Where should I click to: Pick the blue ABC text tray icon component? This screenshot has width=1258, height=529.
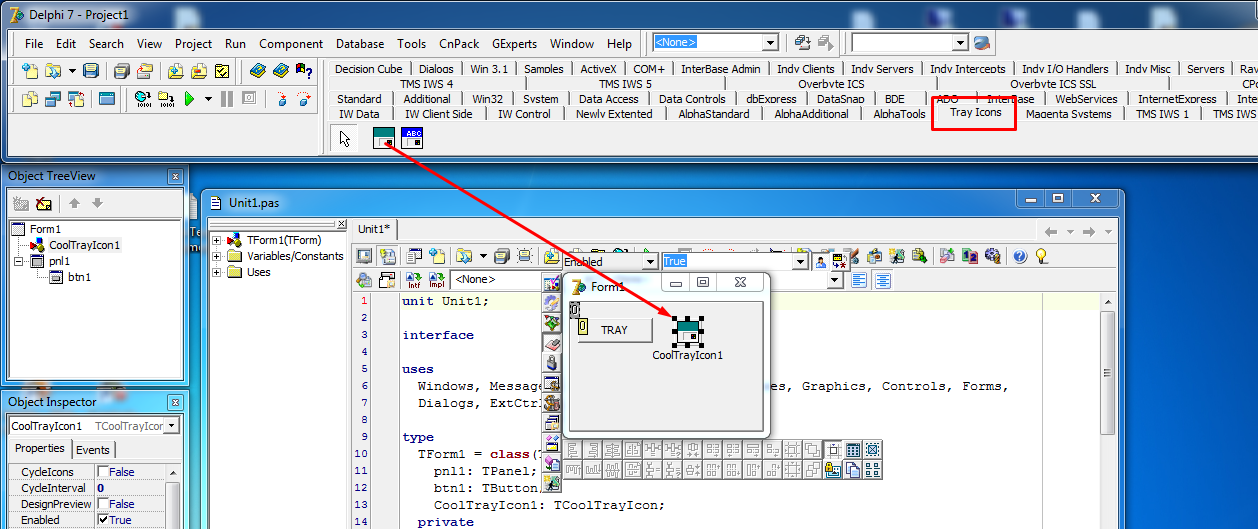pos(412,139)
